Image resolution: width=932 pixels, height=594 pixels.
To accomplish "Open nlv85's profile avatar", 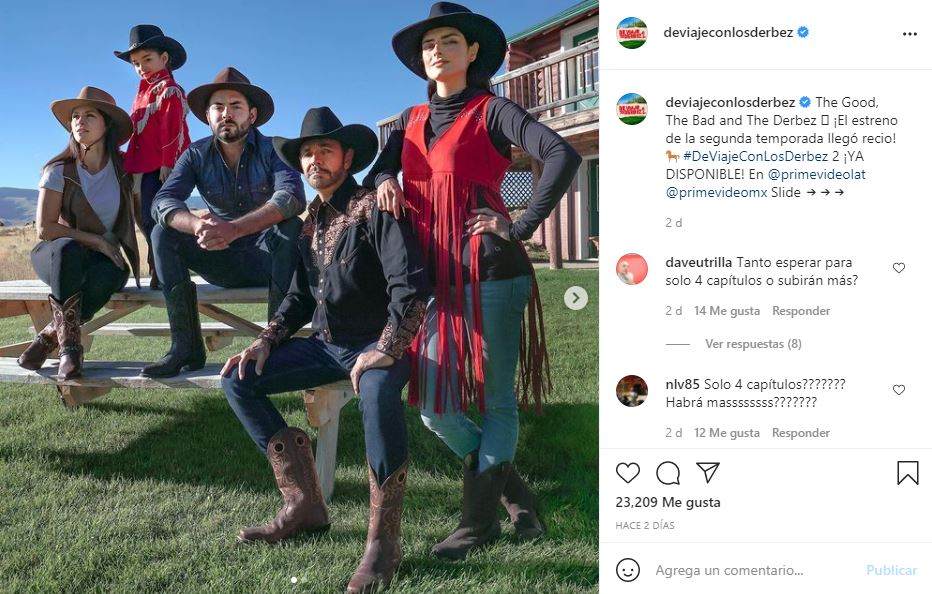I will [x=631, y=391].
